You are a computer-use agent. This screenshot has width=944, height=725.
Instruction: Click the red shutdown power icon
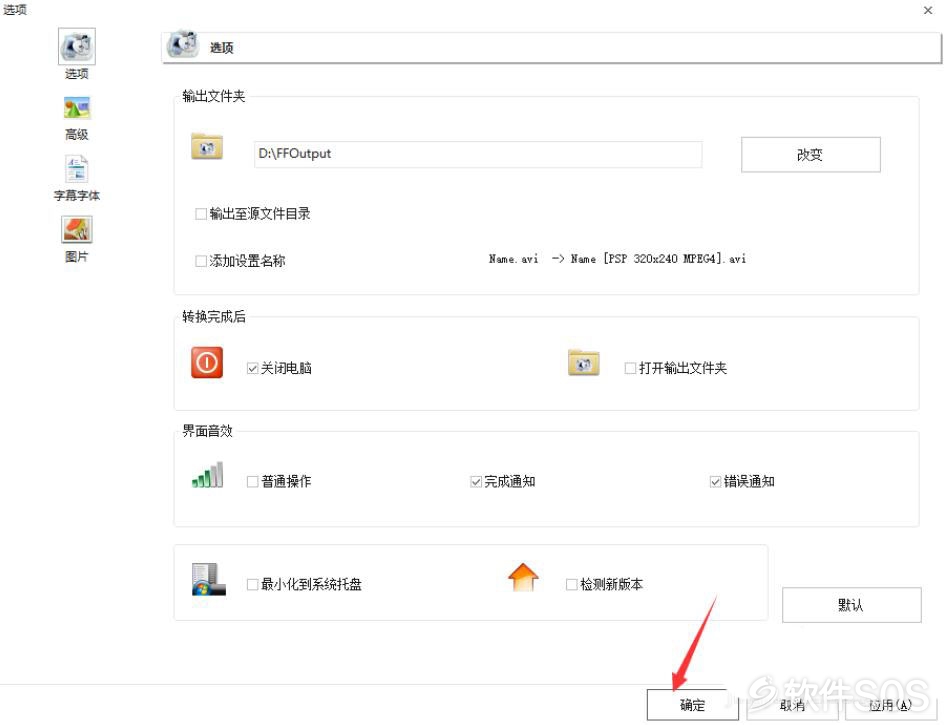(206, 362)
